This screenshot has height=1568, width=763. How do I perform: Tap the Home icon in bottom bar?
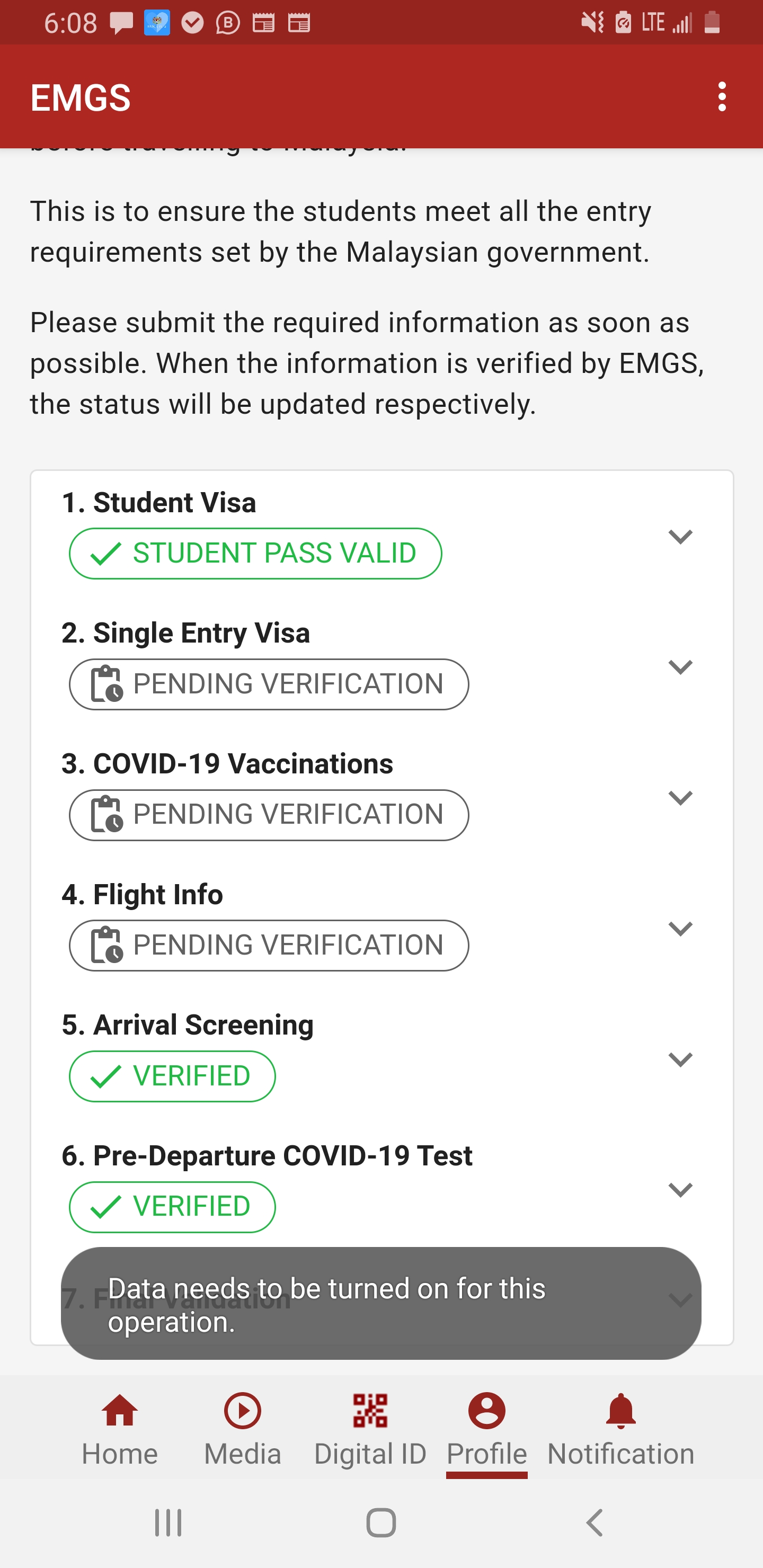pyautogui.click(x=120, y=1411)
